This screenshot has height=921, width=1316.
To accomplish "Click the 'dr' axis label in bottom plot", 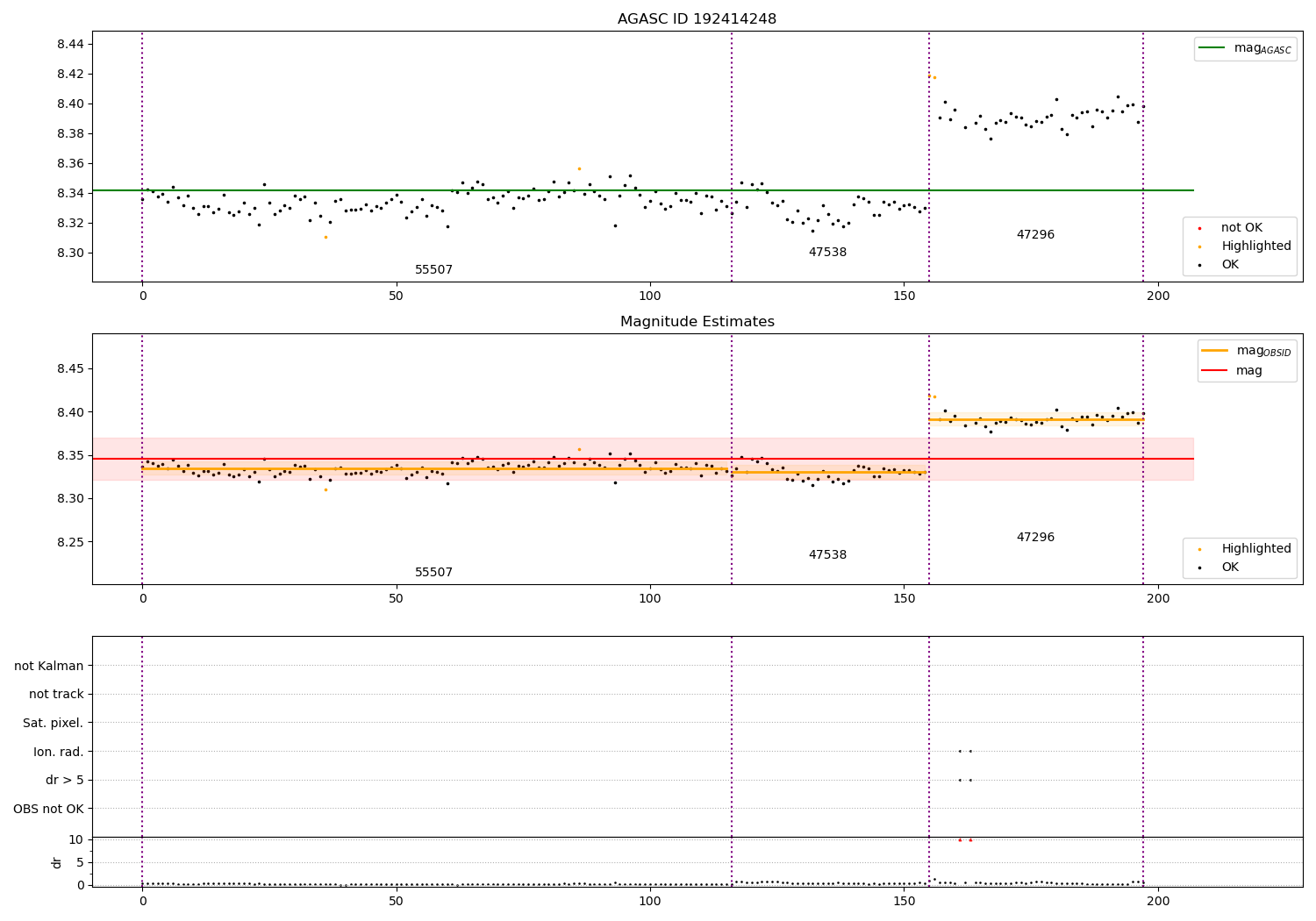I will [57, 862].
